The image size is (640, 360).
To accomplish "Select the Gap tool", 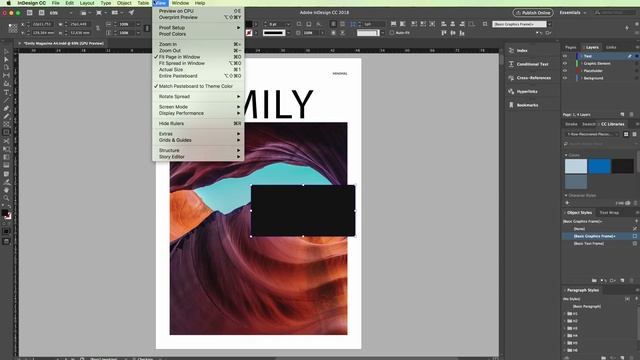I will pos(6,76).
